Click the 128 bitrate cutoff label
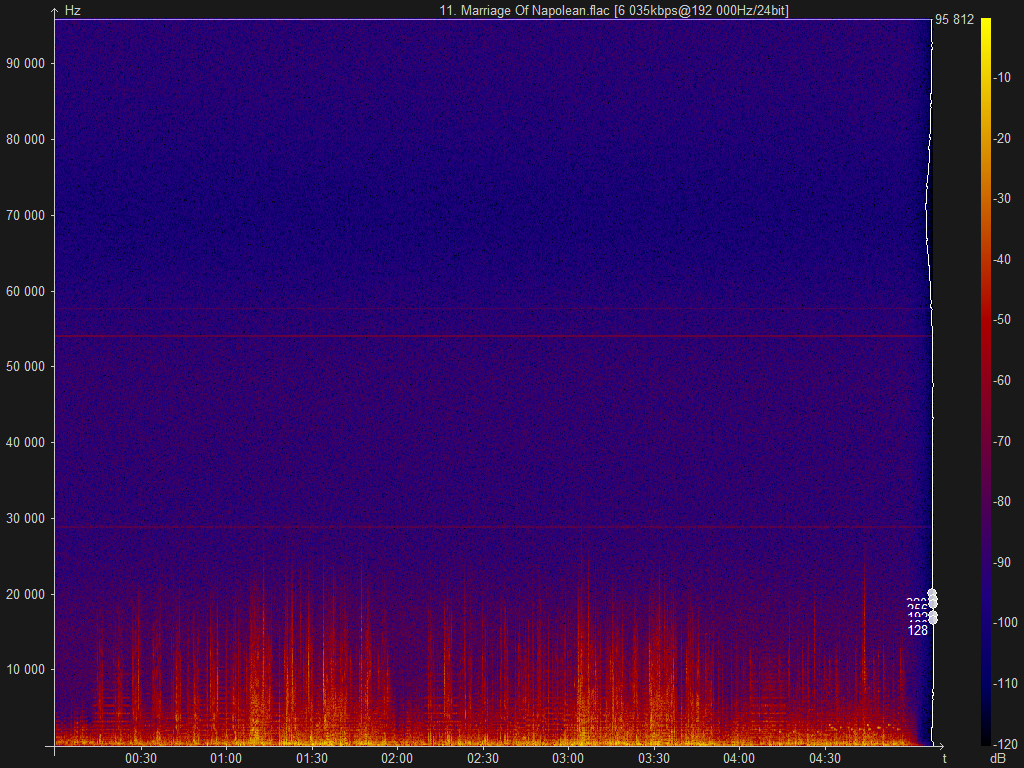The height and width of the screenshot is (768, 1024). pos(918,630)
